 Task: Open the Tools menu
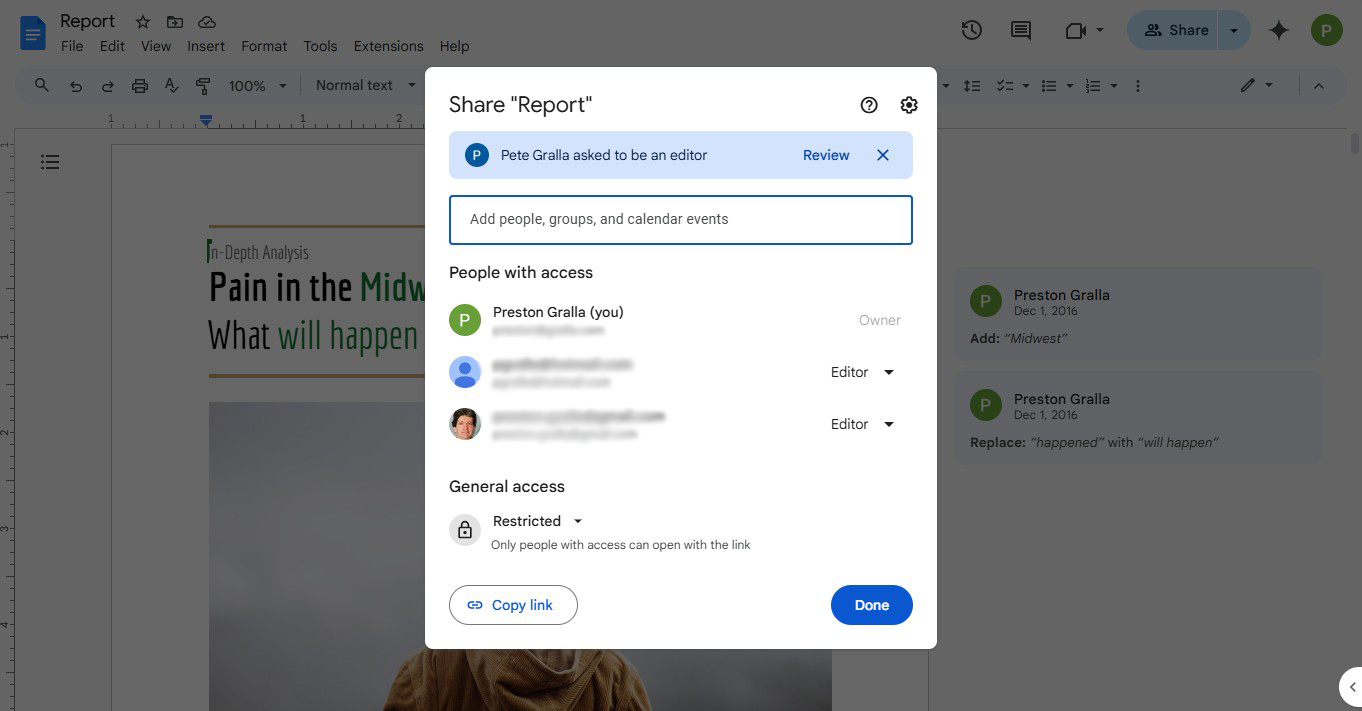point(320,46)
